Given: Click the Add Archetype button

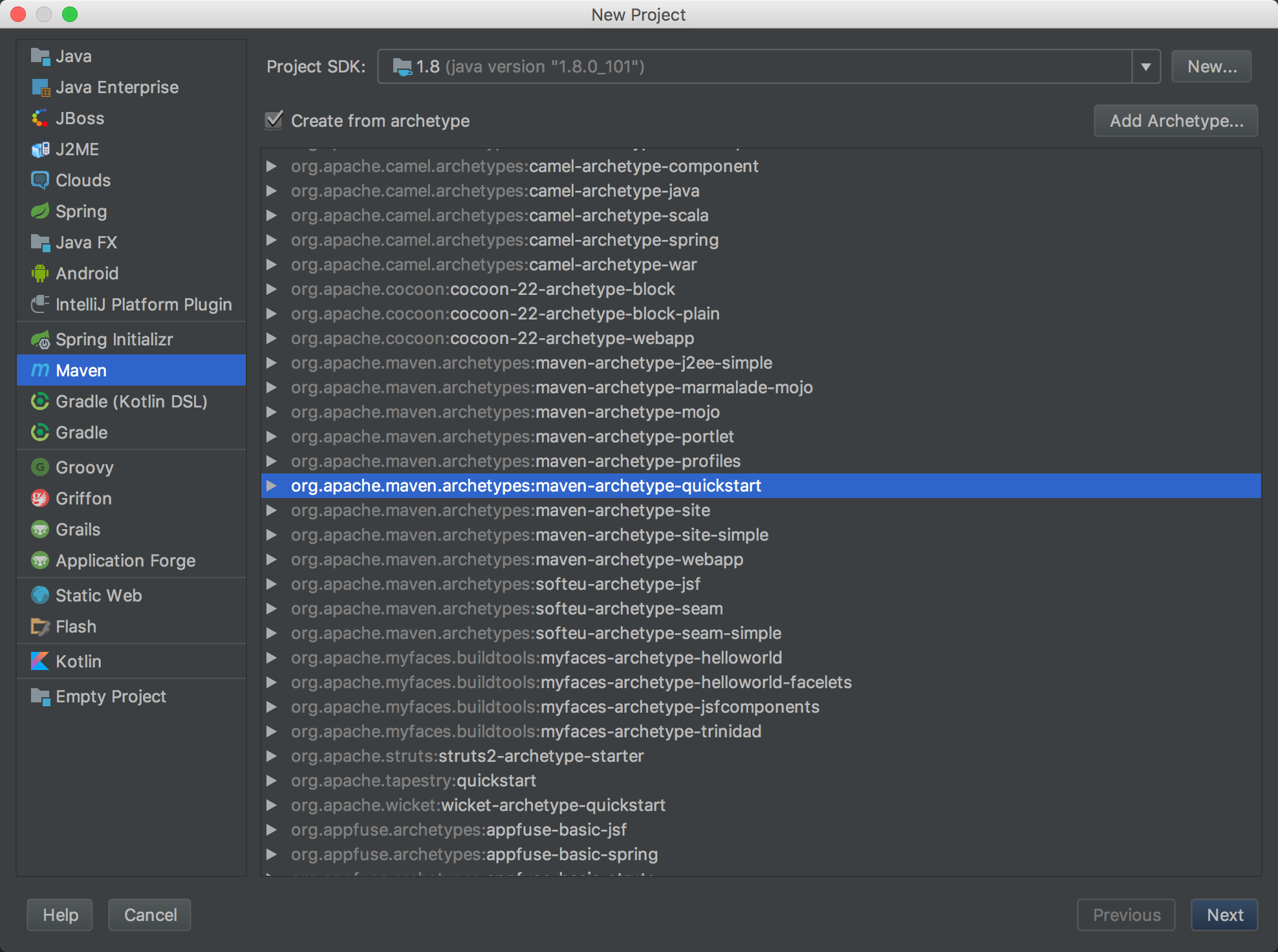Looking at the screenshot, I should point(1177,120).
